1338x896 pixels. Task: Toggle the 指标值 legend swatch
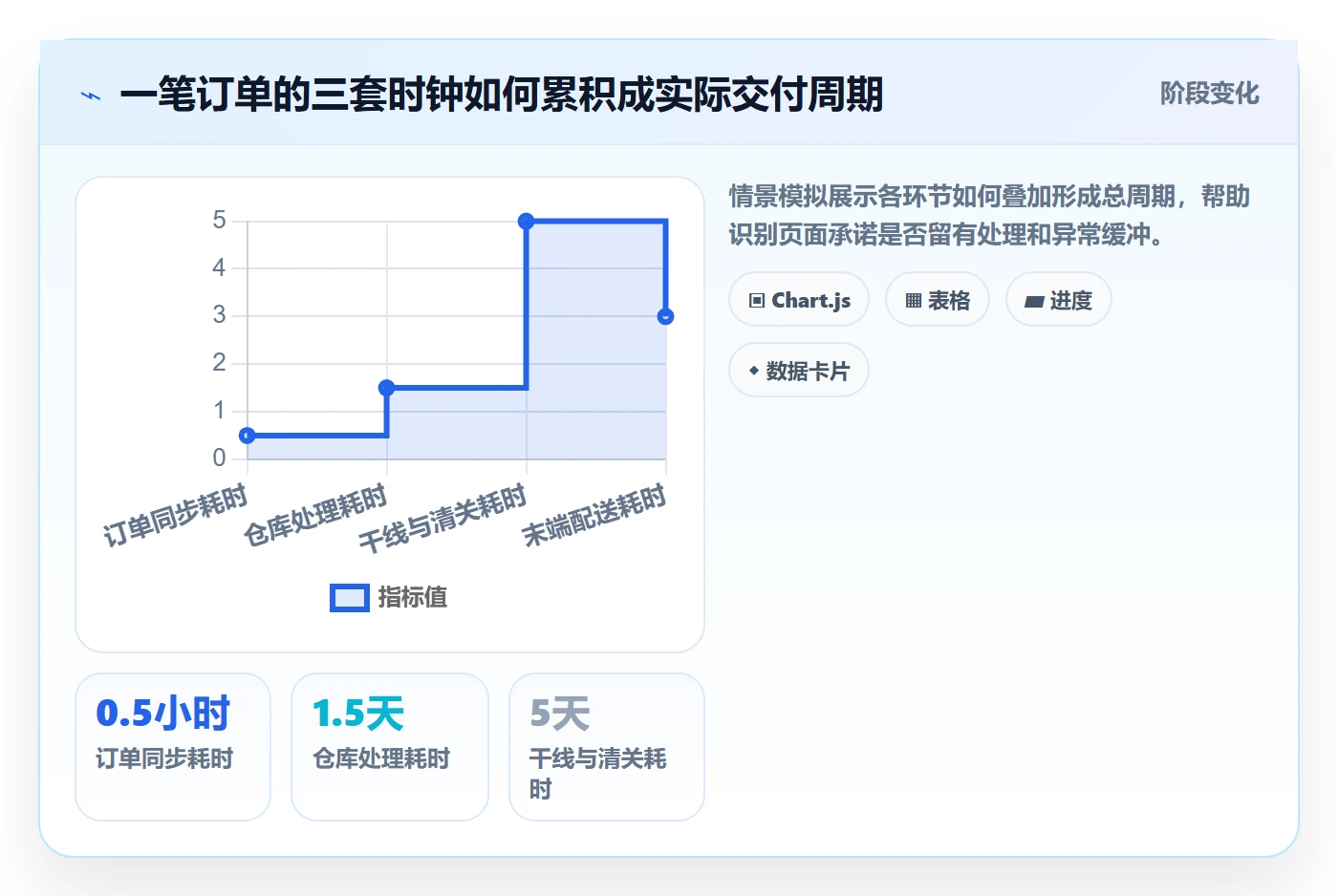tap(350, 598)
